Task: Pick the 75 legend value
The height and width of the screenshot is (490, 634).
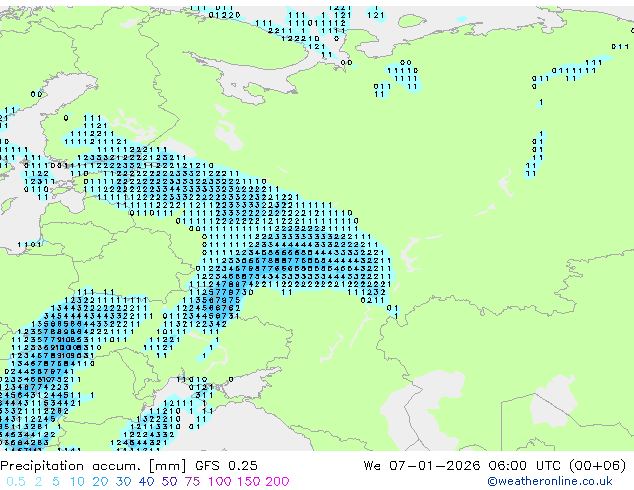Action: [x=192, y=482]
